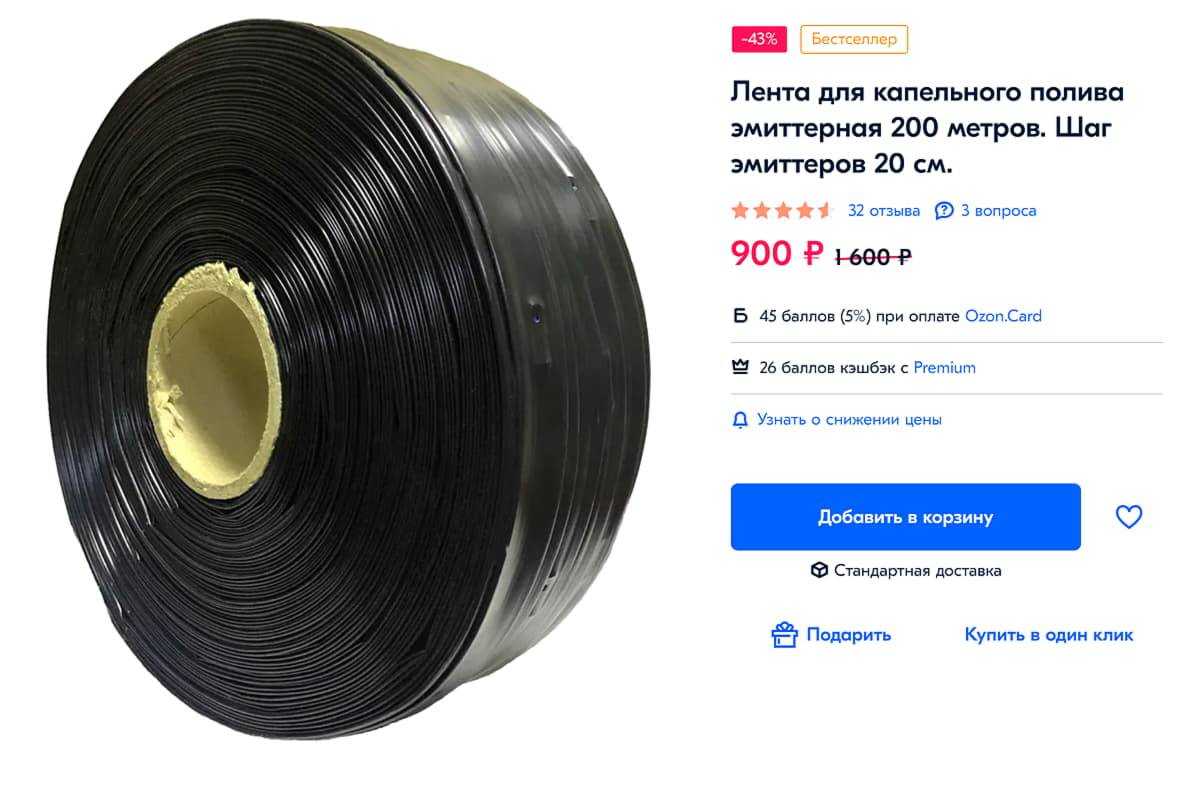Click the star rating icons
This screenshot has height=800, width=1200.
(782, 210)
